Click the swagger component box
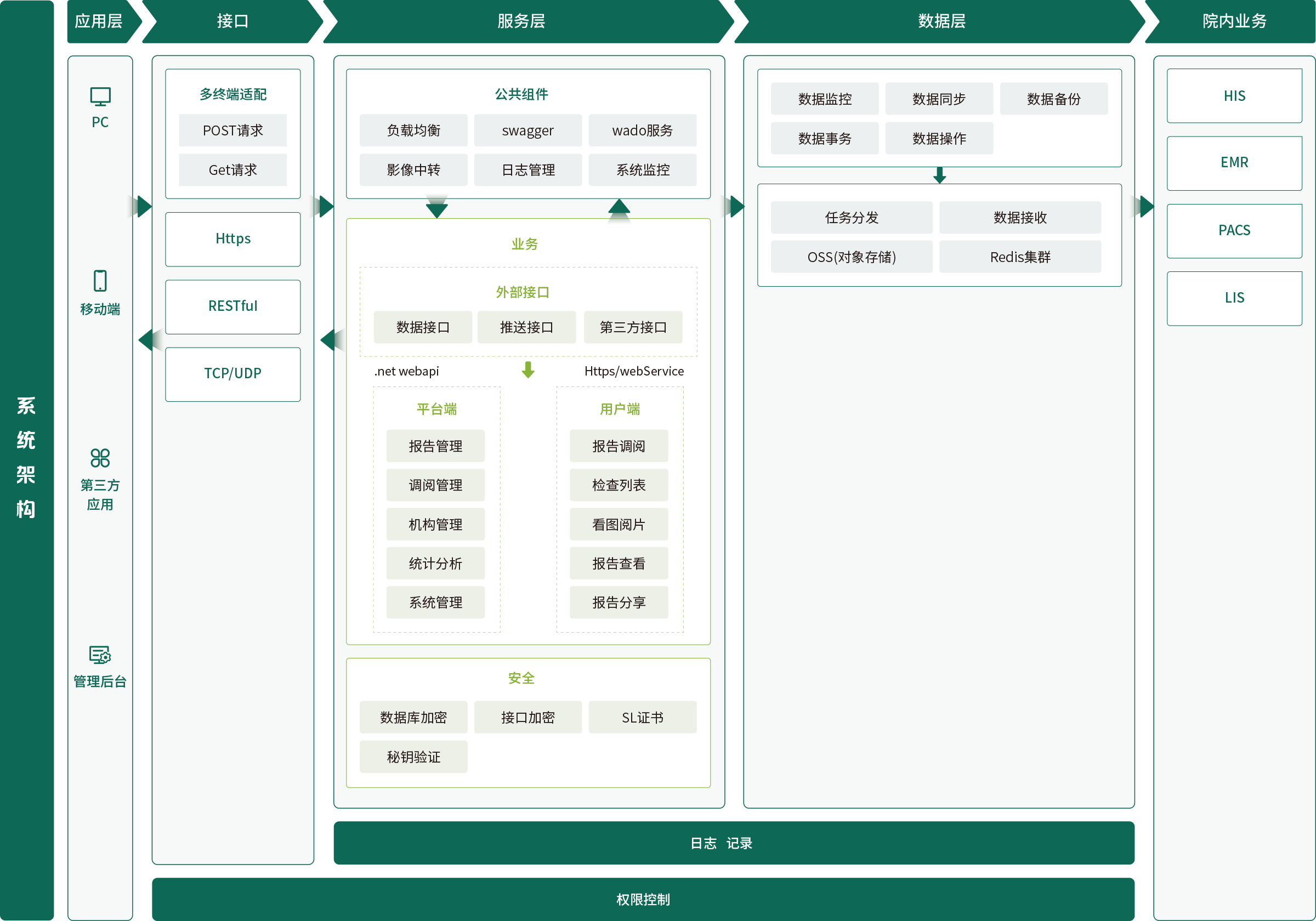Screen dimensions: 1316x921 tap(527, 130)
